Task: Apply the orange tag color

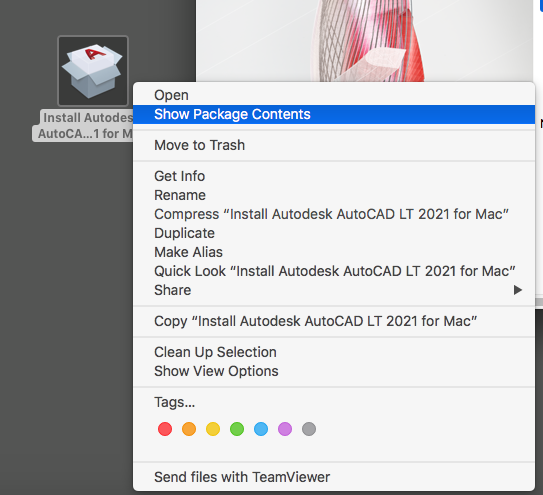Action: point(189,429)
